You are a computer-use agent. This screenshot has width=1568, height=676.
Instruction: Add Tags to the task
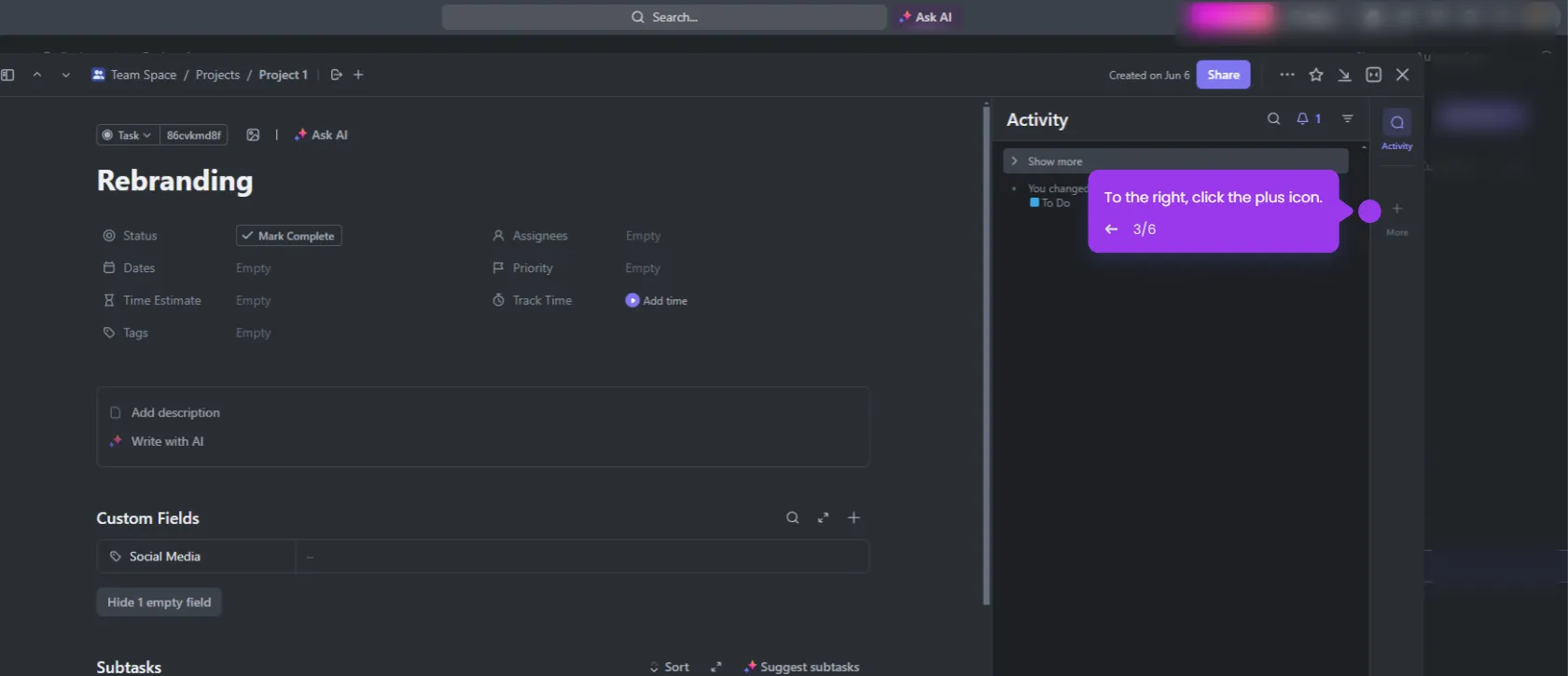tap(253, 333)
